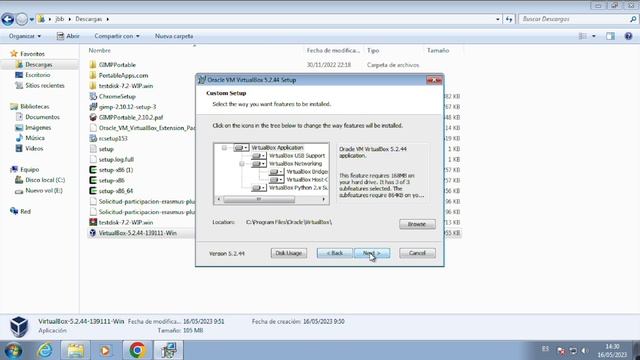This screenshot has height=360, width=640.
Task: Open VirtualBox Networking feature dropdown
Action: [x=258, y=164]
